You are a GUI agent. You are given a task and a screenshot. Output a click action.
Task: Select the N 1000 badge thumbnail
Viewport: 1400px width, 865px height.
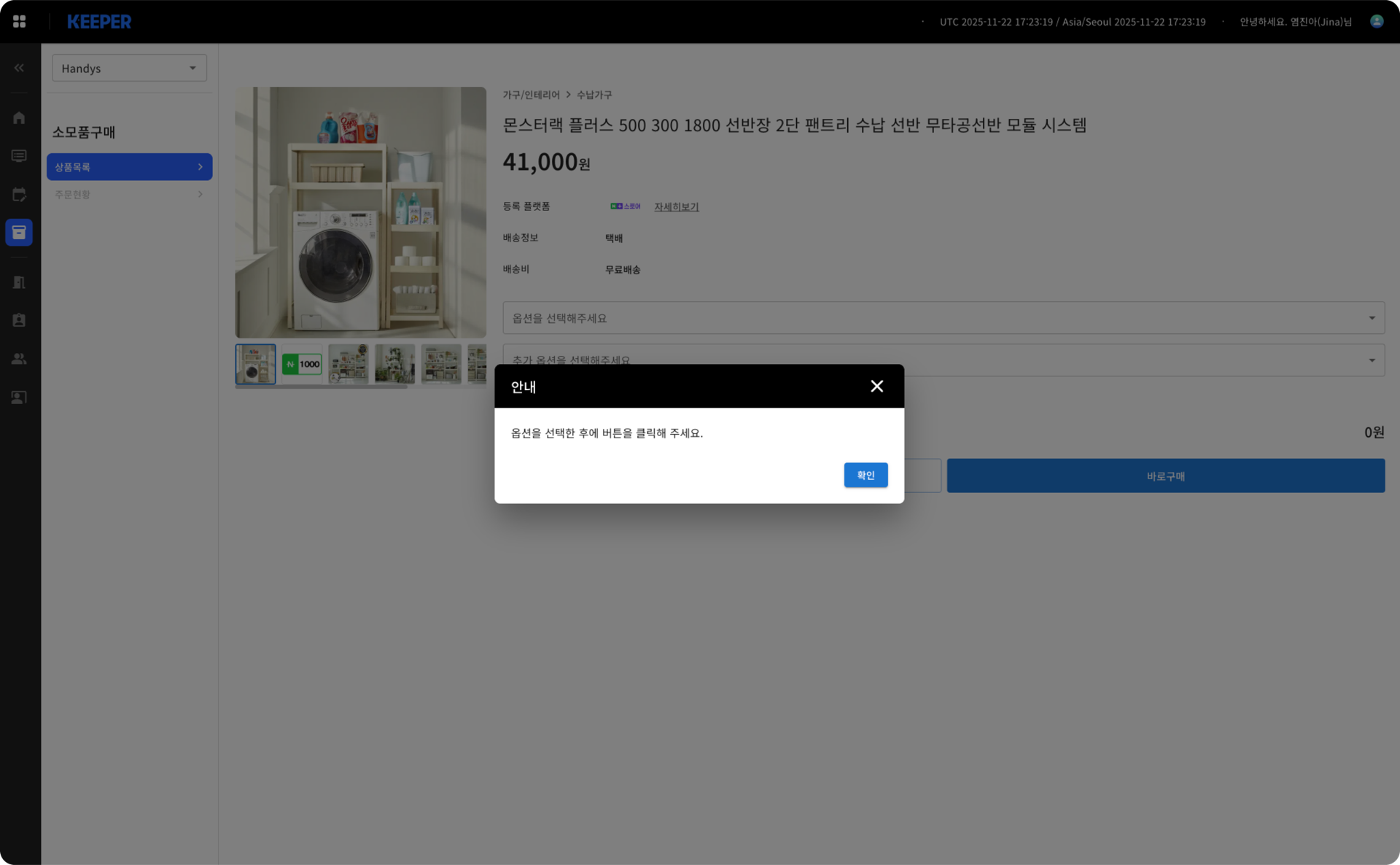(x=302, y=364)
